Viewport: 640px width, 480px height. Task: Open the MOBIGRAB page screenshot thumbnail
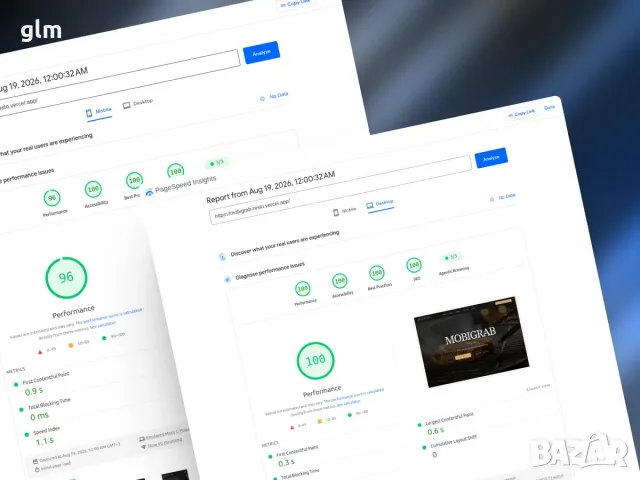471,342
